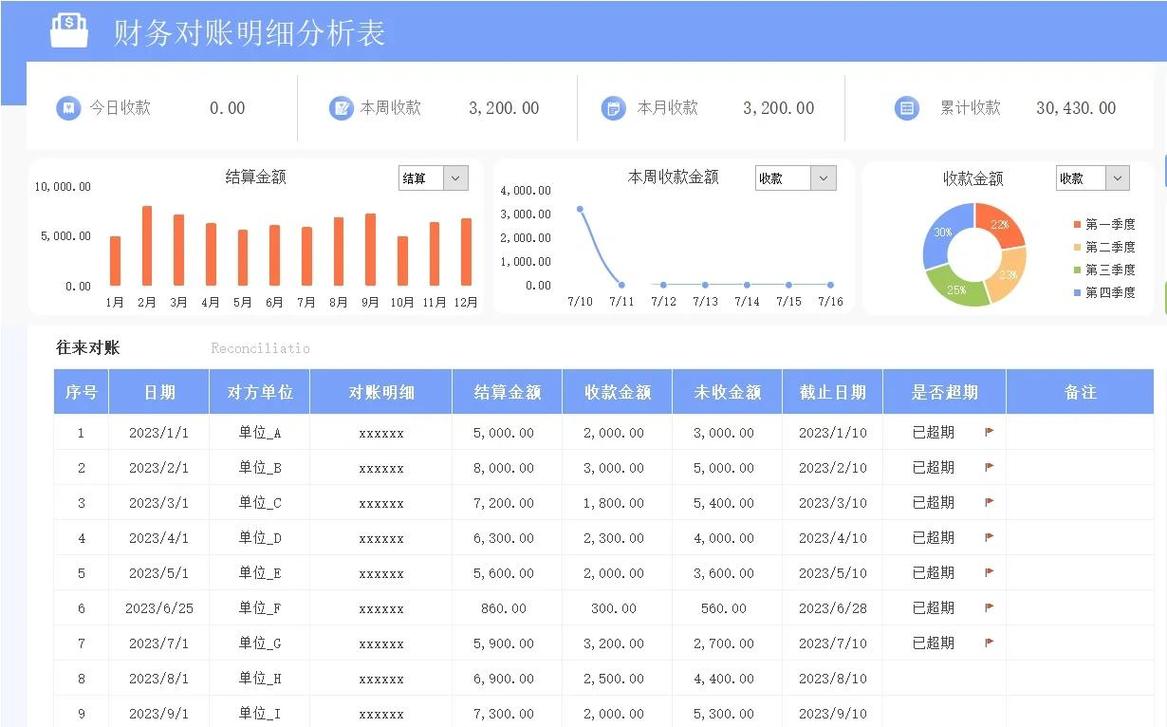The width and height of the screenshot is (1167, 727).
Task: Select the 未收金额 column header
Action: 727,391
